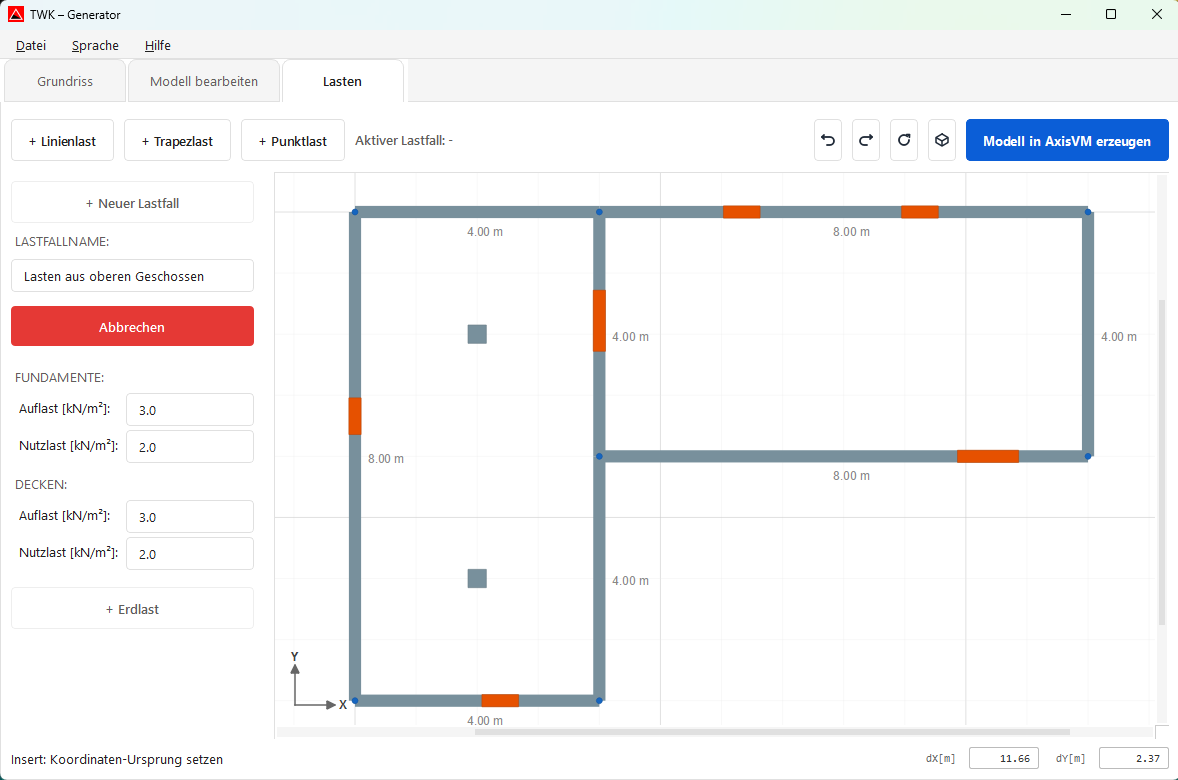The height and width of the screenshot is (780, 1178).
Task: Select the lower square column in plan
Action: (477, 578)
